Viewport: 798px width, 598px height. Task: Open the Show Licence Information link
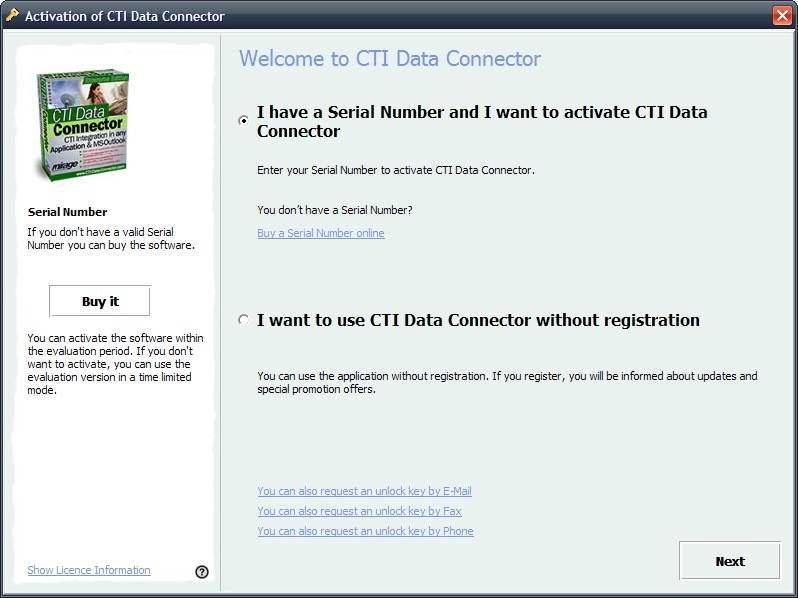point(89,570)
